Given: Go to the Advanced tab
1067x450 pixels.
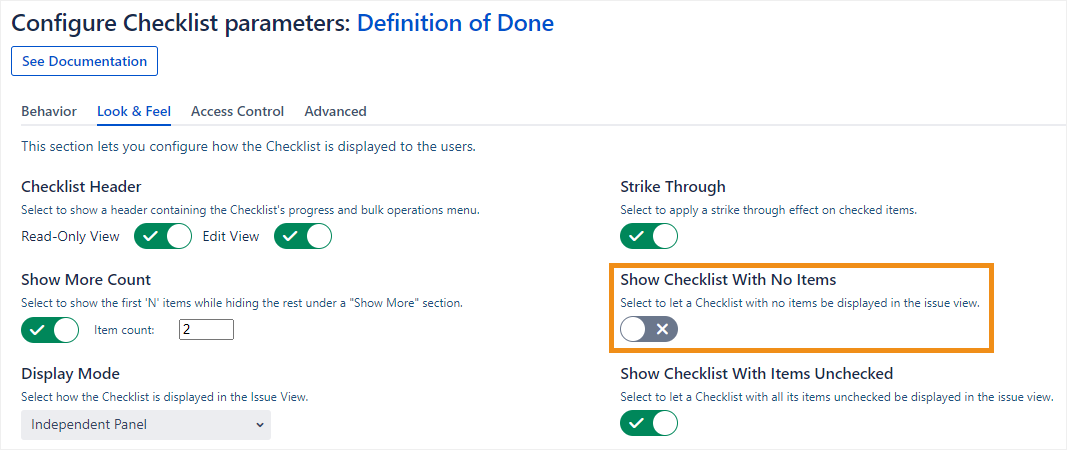Looking at the screenshot, I should pos(335,111).
